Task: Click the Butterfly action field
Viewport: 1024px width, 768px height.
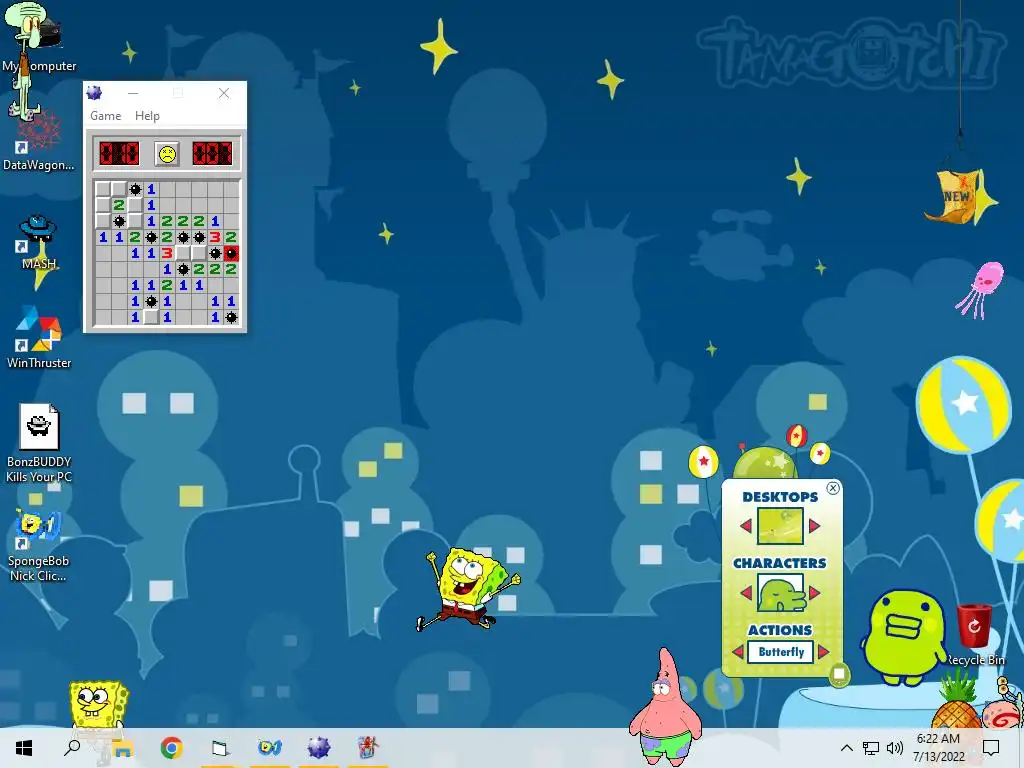Action: point(781,652)
